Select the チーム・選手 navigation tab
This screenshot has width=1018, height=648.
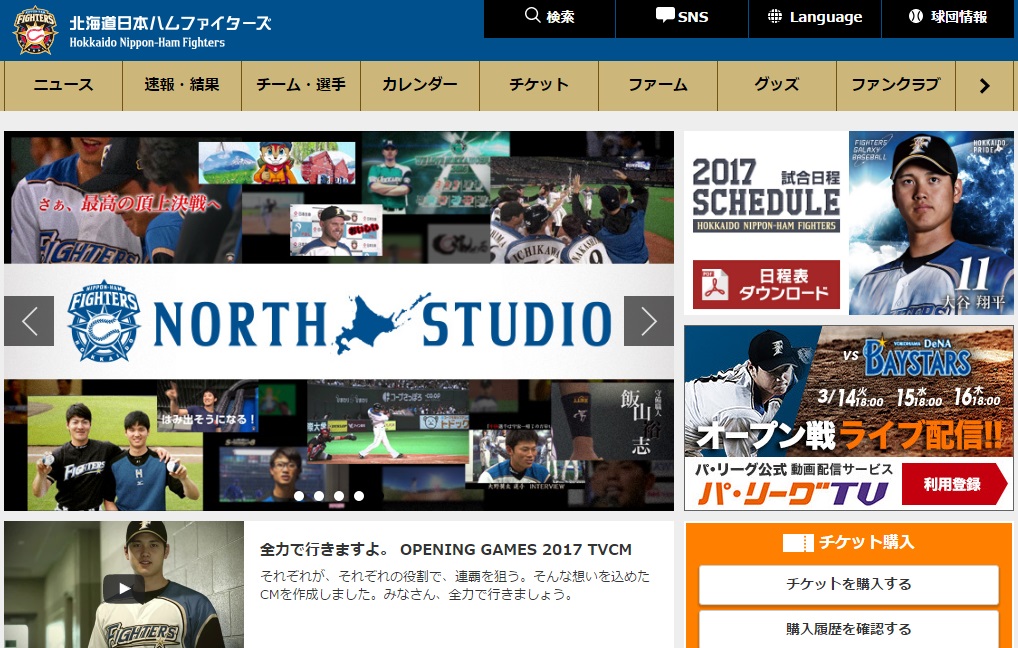(301, 86)
